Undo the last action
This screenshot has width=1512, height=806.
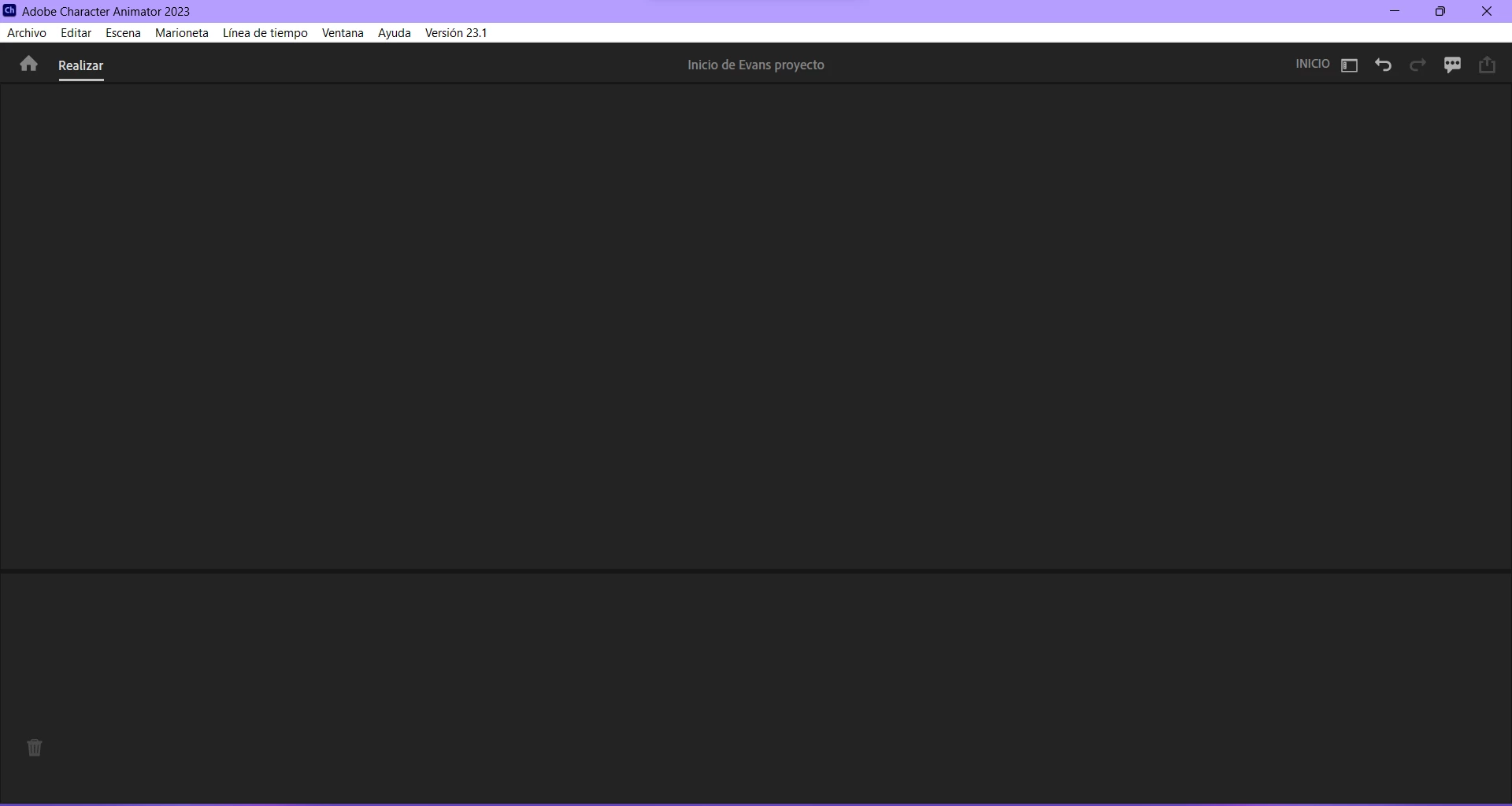coord(1384,65)
